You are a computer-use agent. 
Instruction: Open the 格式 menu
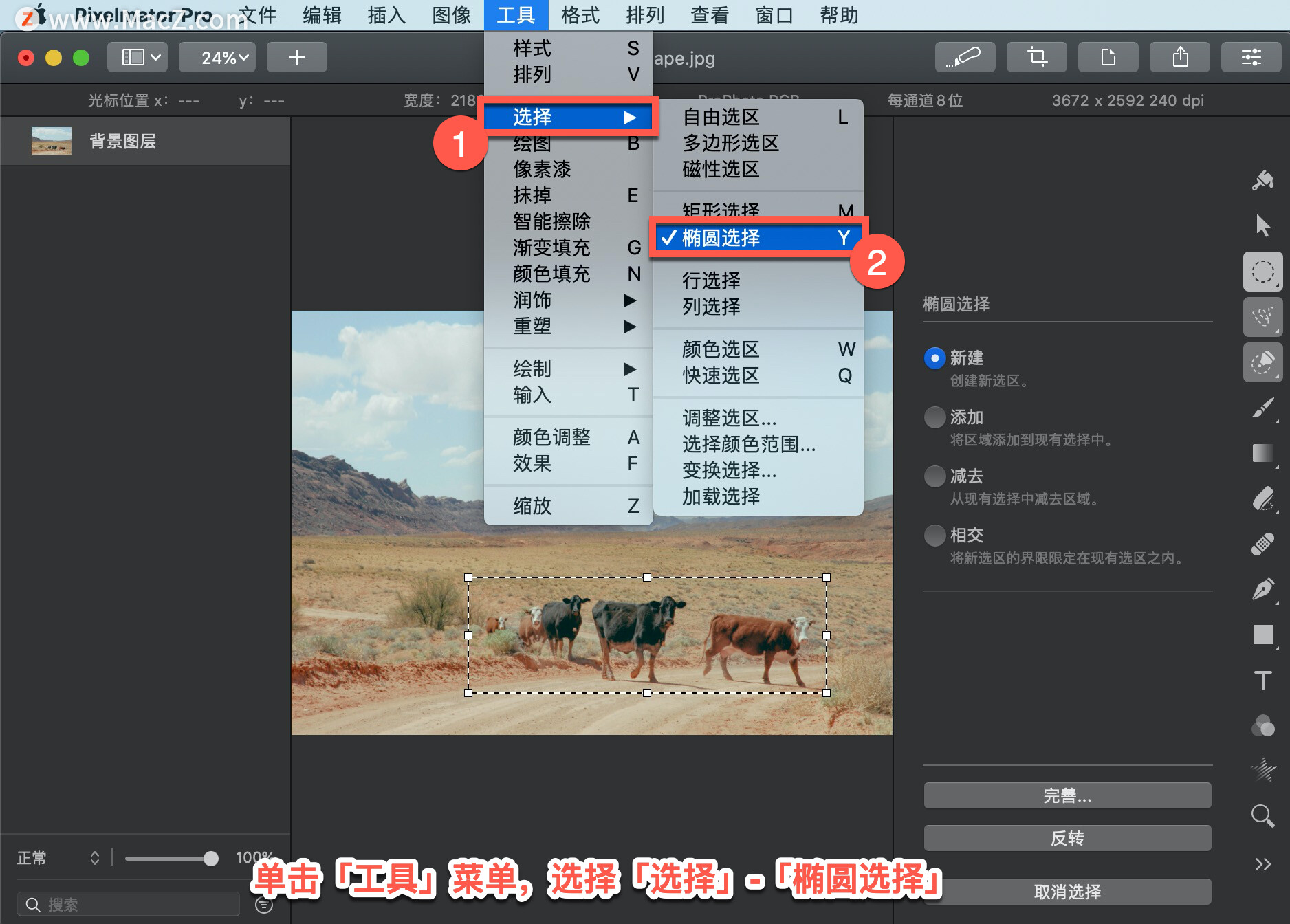[580, 15]
